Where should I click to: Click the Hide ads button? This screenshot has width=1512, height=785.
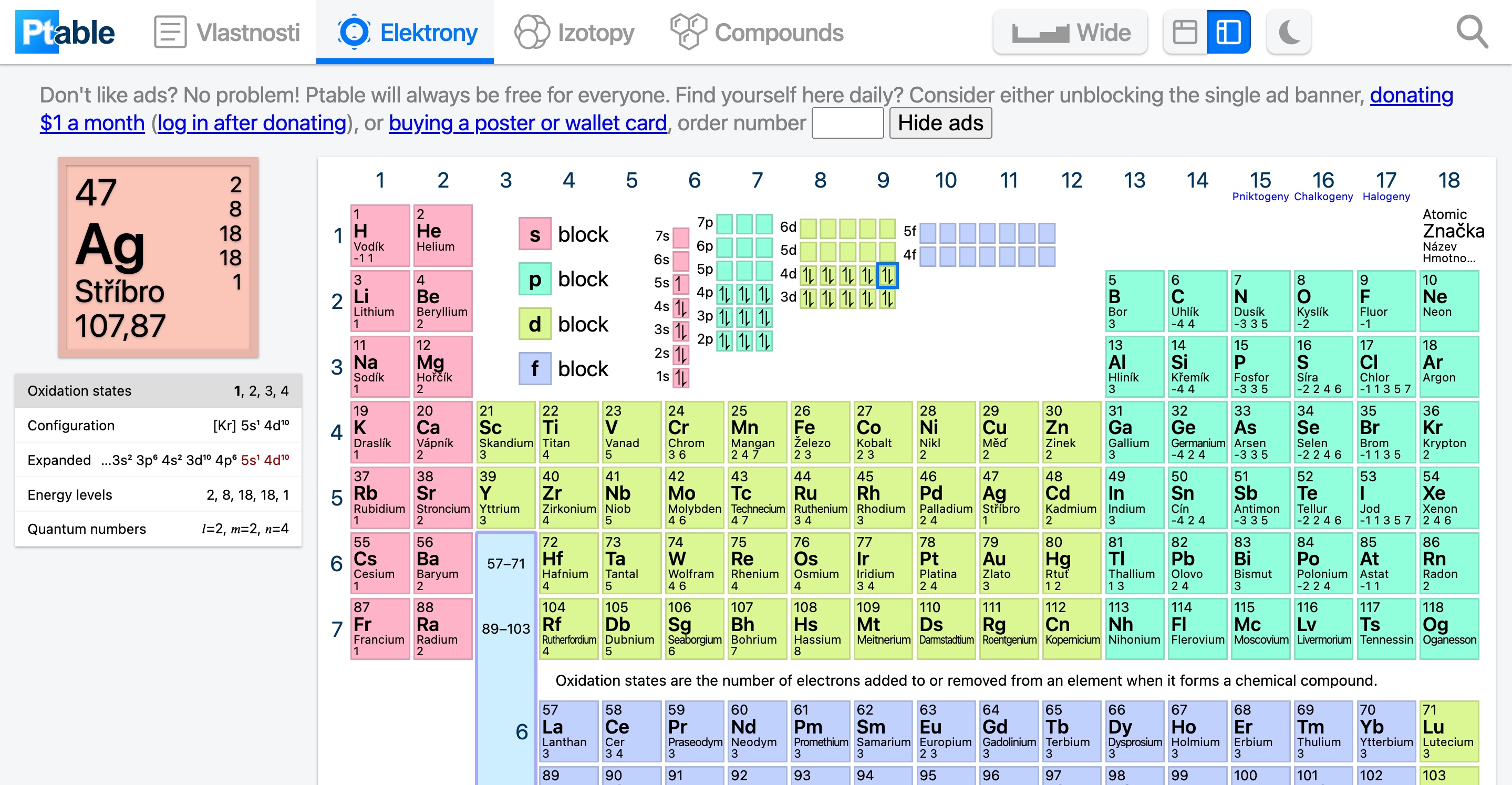click(940, 123)
